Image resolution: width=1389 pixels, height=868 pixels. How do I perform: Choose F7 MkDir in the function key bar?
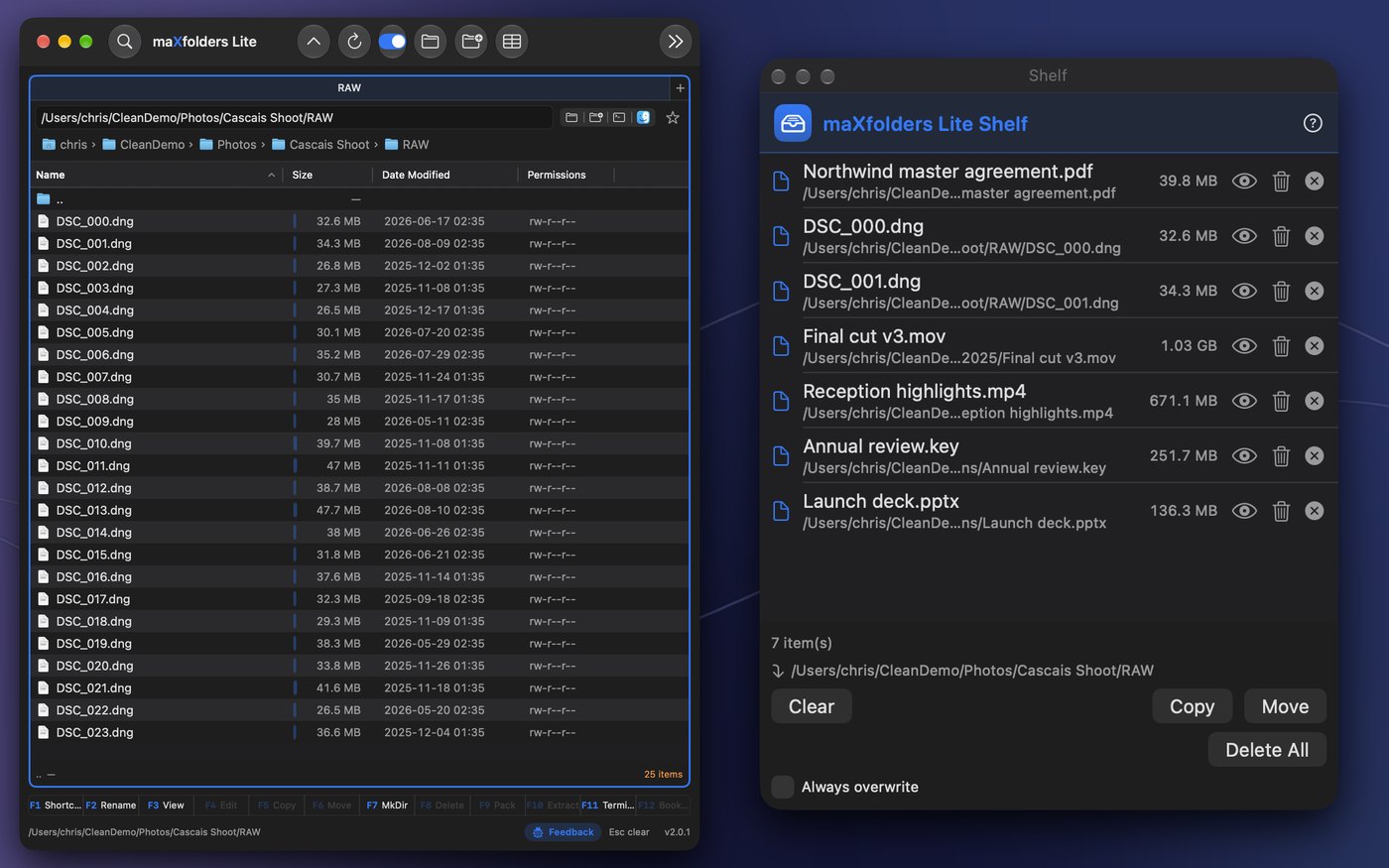[x=387, y=806]
